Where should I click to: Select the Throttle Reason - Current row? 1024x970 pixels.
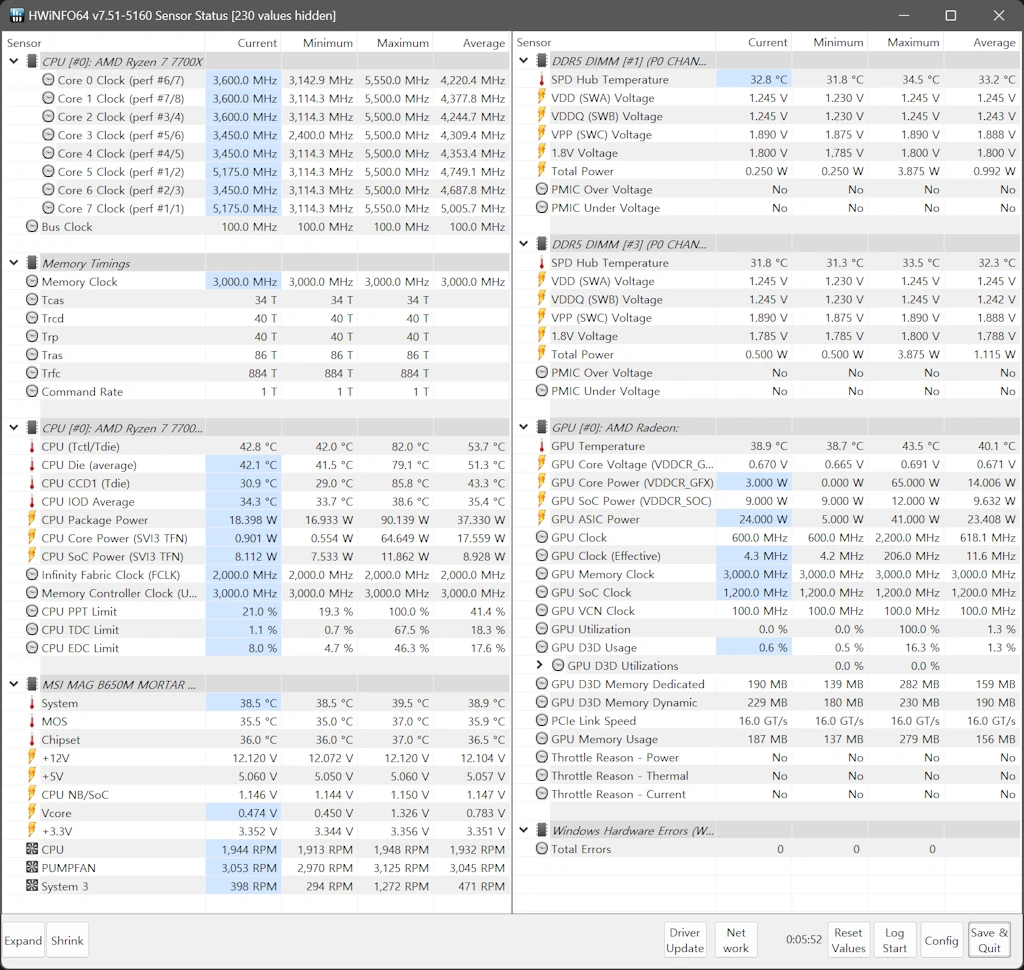click(x=766, y=794)
